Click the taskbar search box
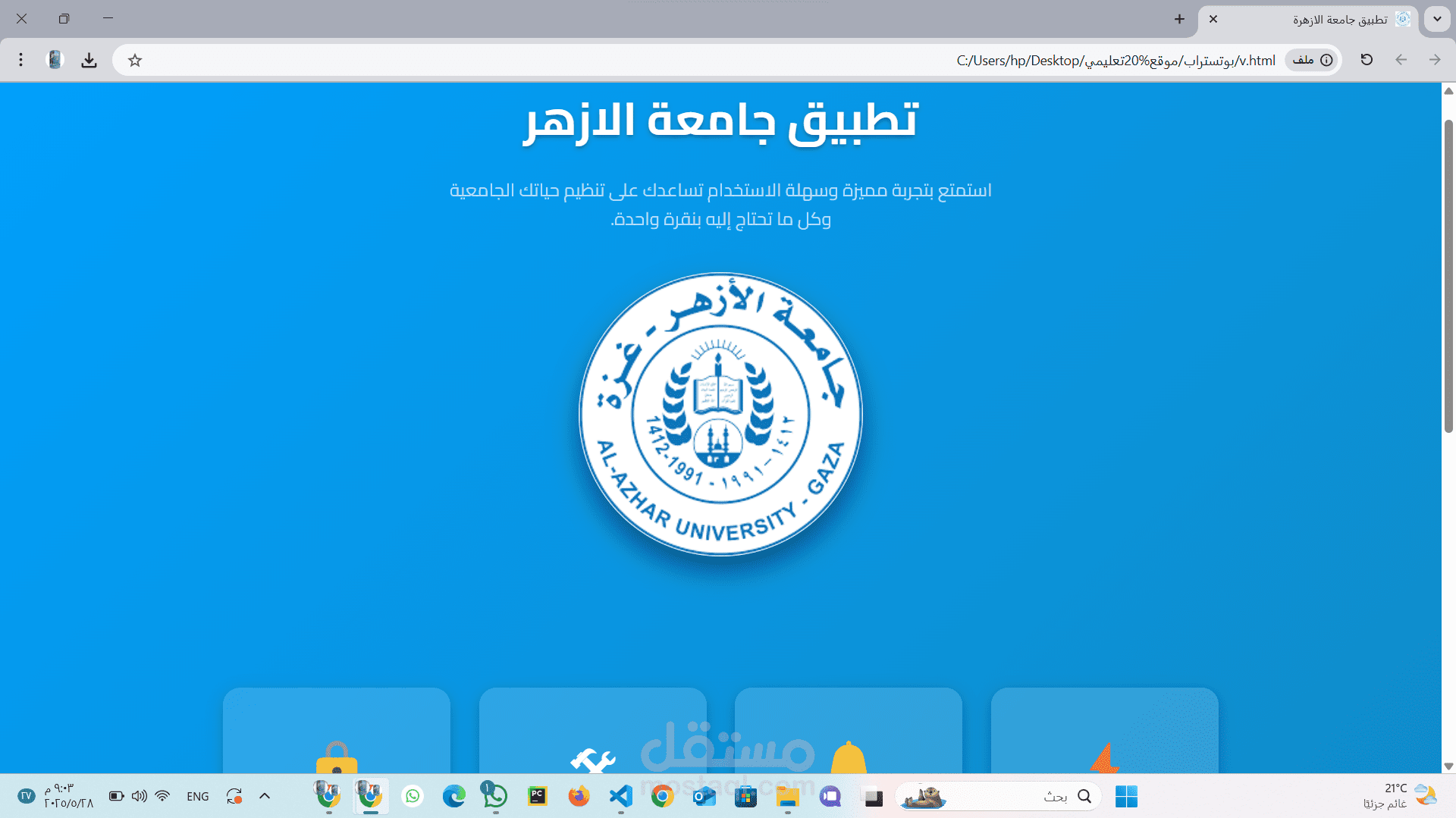 coord(998,797)
